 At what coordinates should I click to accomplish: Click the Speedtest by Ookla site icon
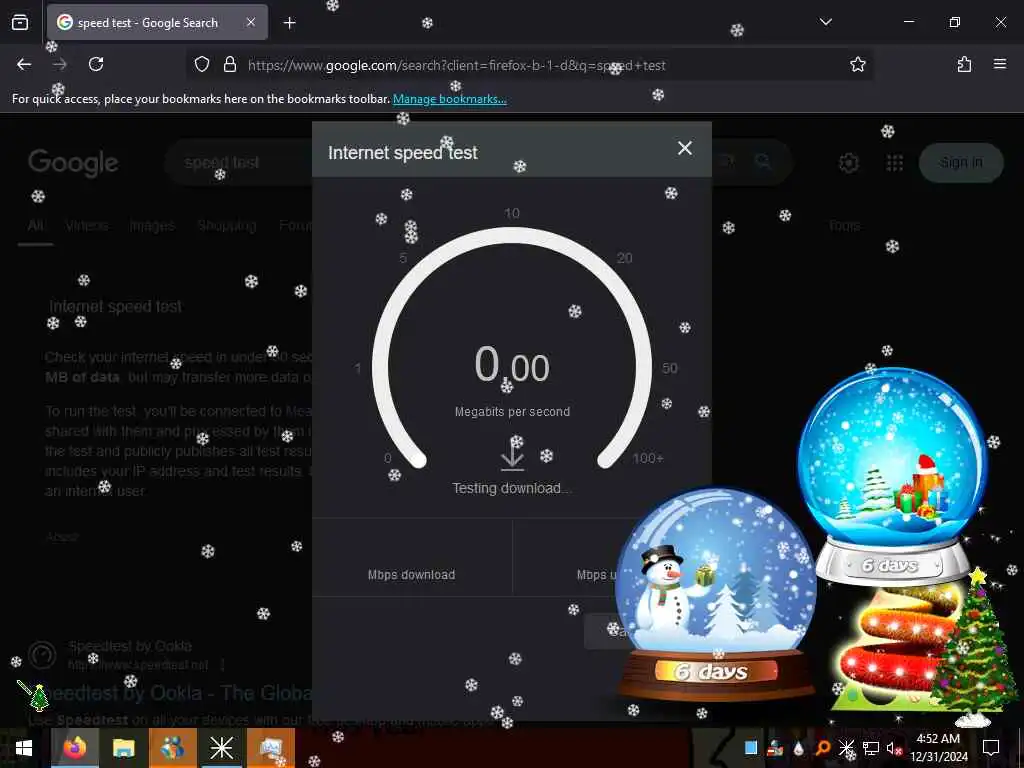click(42, 655)
